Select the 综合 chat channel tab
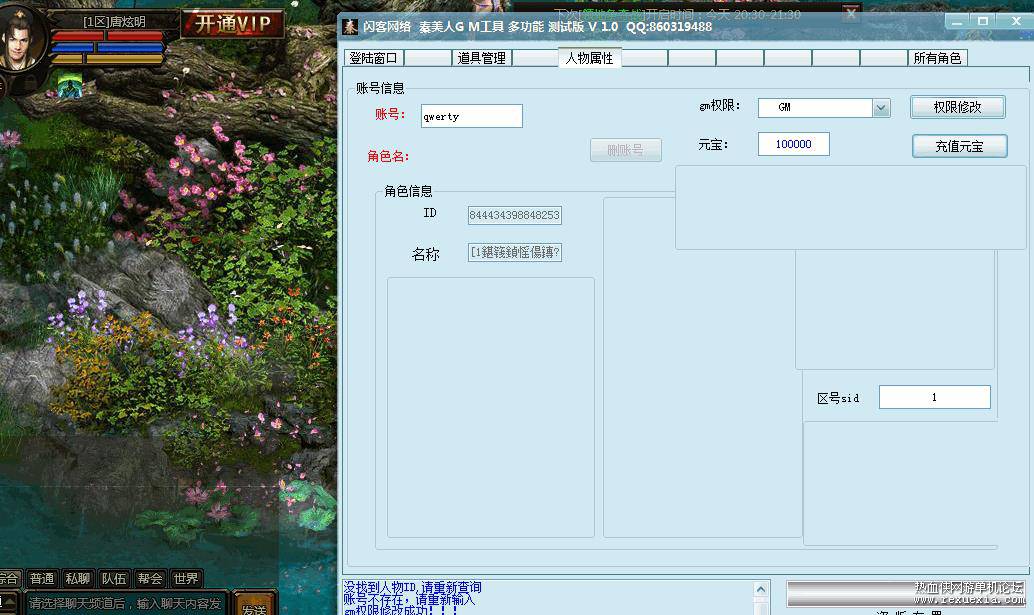Screen dimensions: 1034x615 pos(9,578)
